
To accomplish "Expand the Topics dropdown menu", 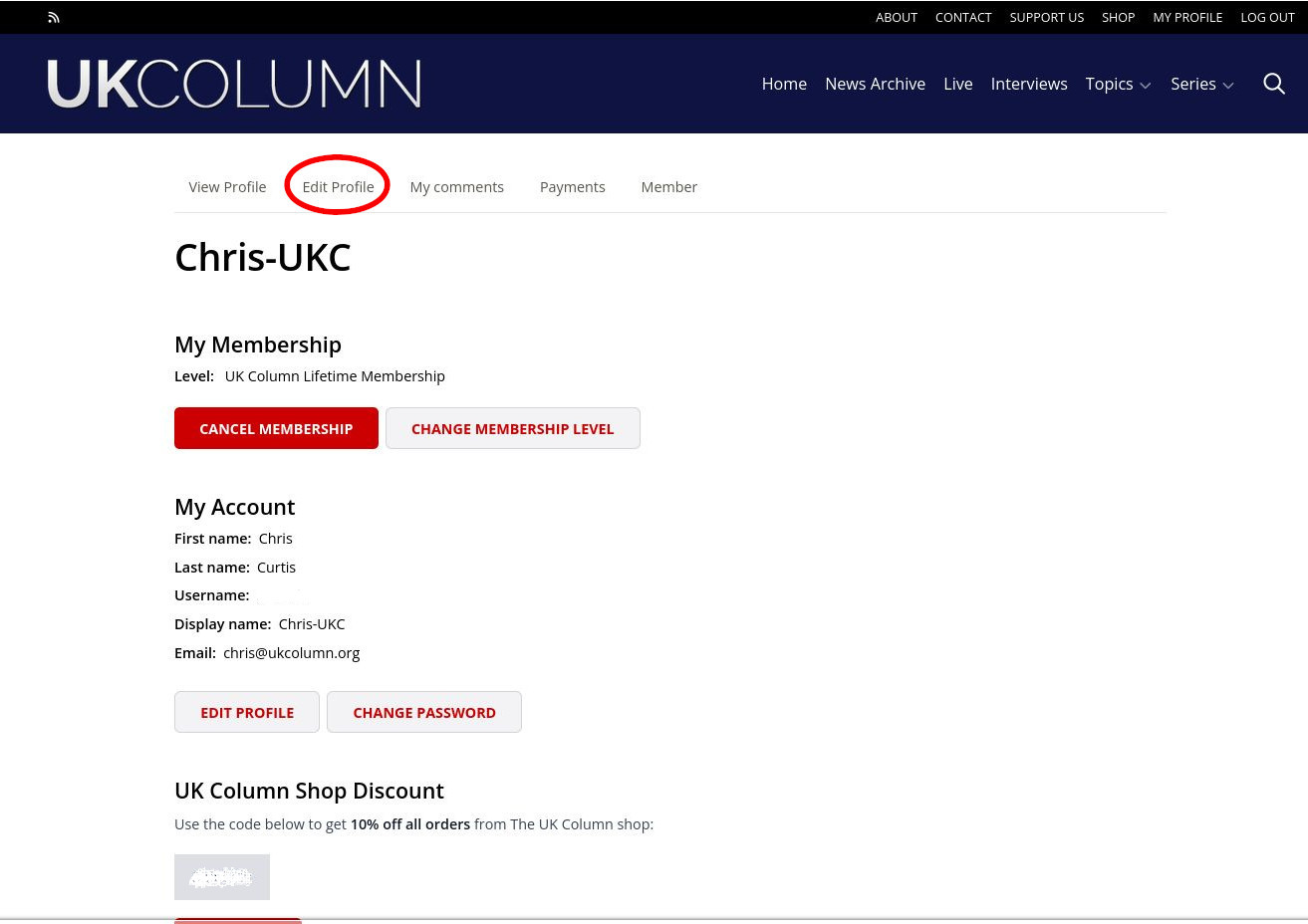I will [x=1118, y=84].
